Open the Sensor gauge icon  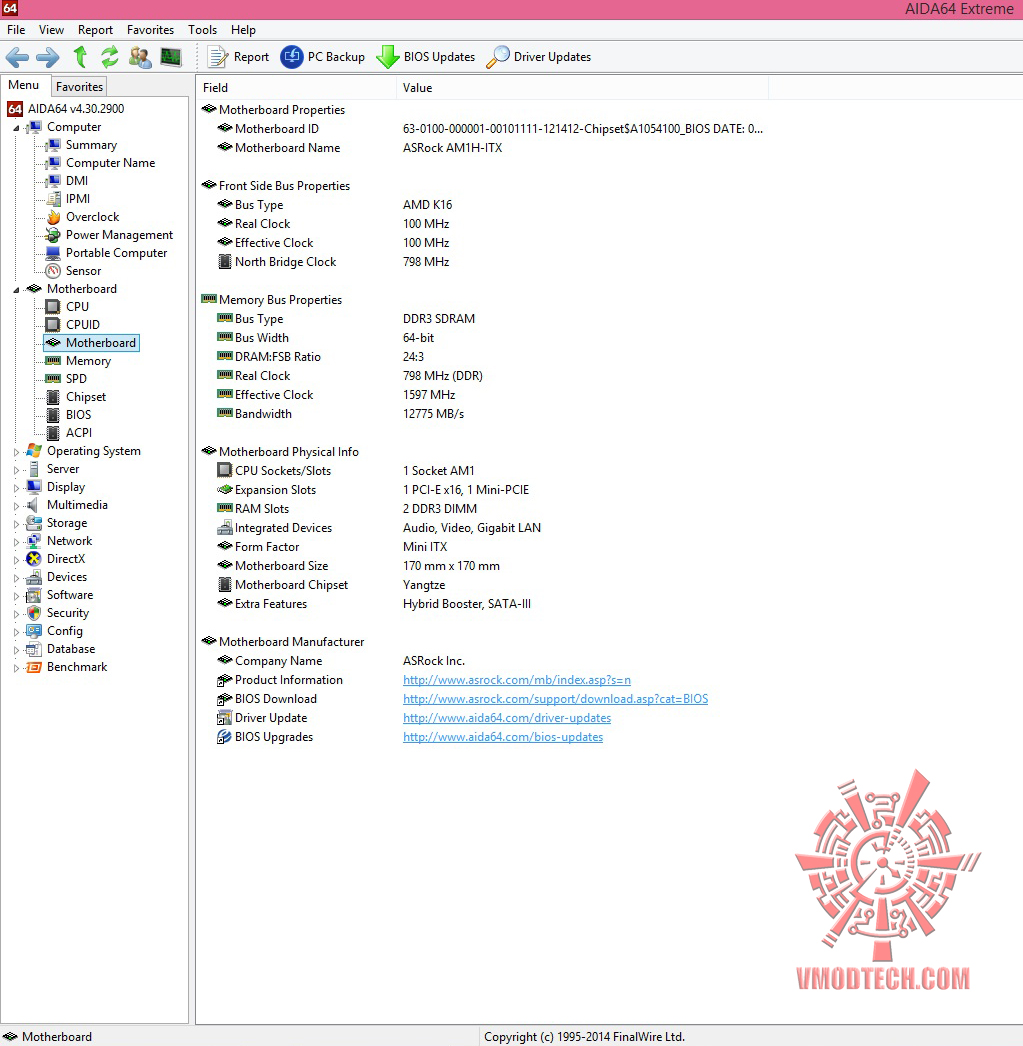(53, 271)
